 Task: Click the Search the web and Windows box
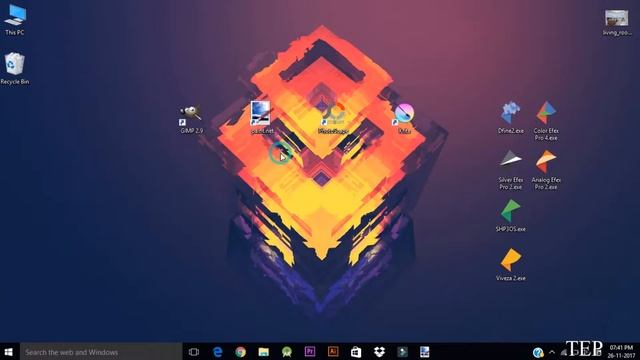(x=101, y=352)
